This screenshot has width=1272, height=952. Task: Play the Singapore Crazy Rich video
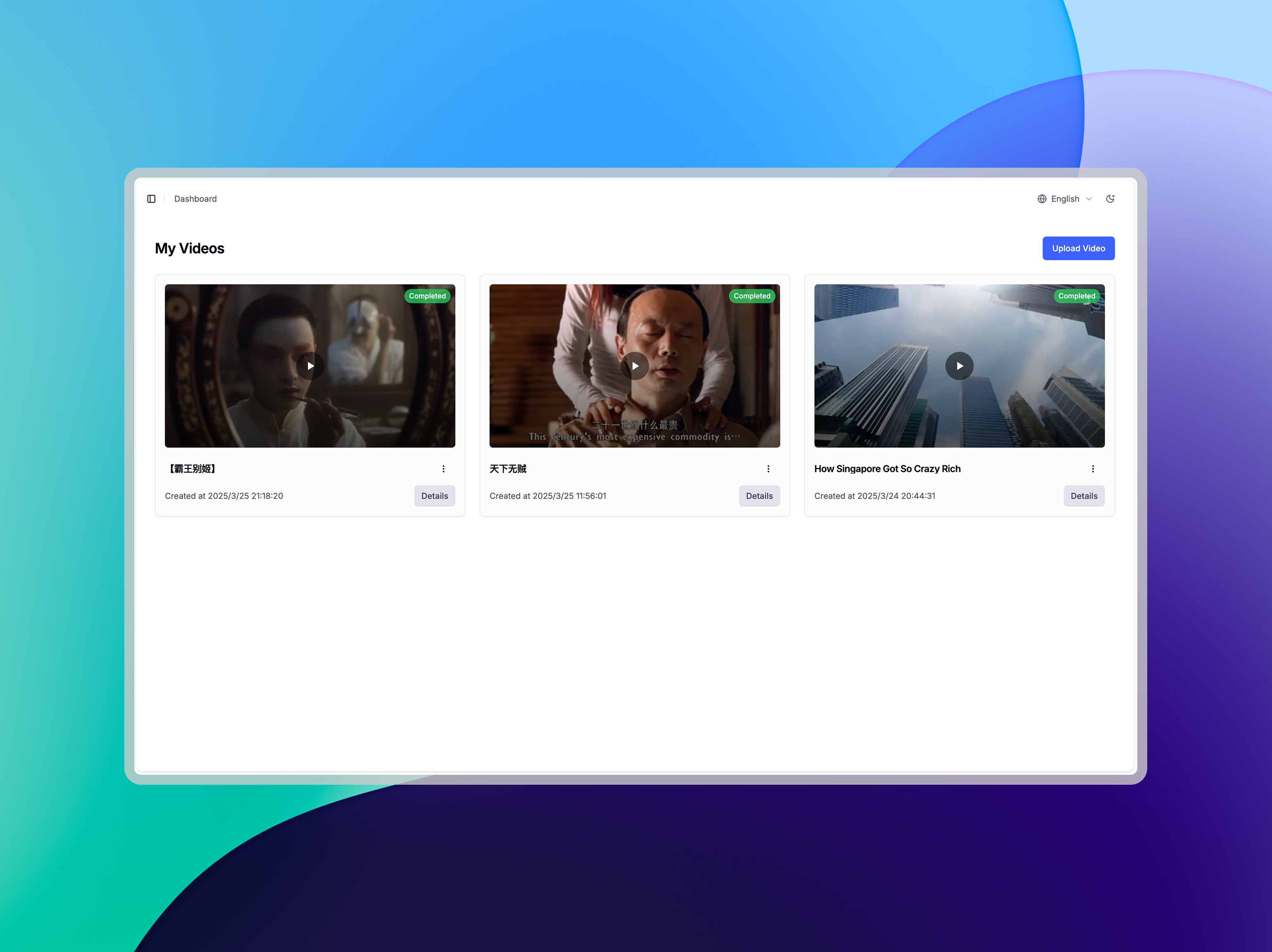[958, 366]
